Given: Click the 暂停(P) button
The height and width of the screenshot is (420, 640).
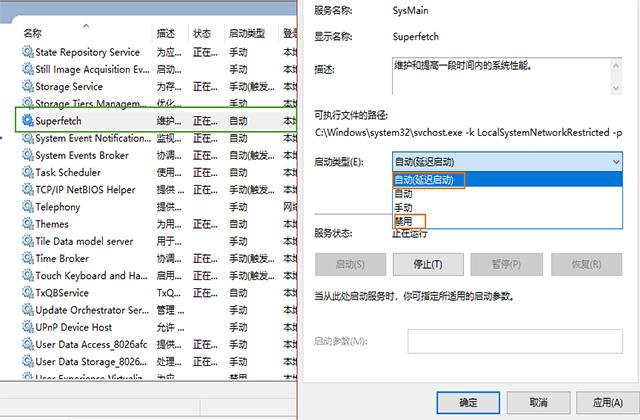Looking at the screenshot, I should pyautogui.click(x=506, y=264).
